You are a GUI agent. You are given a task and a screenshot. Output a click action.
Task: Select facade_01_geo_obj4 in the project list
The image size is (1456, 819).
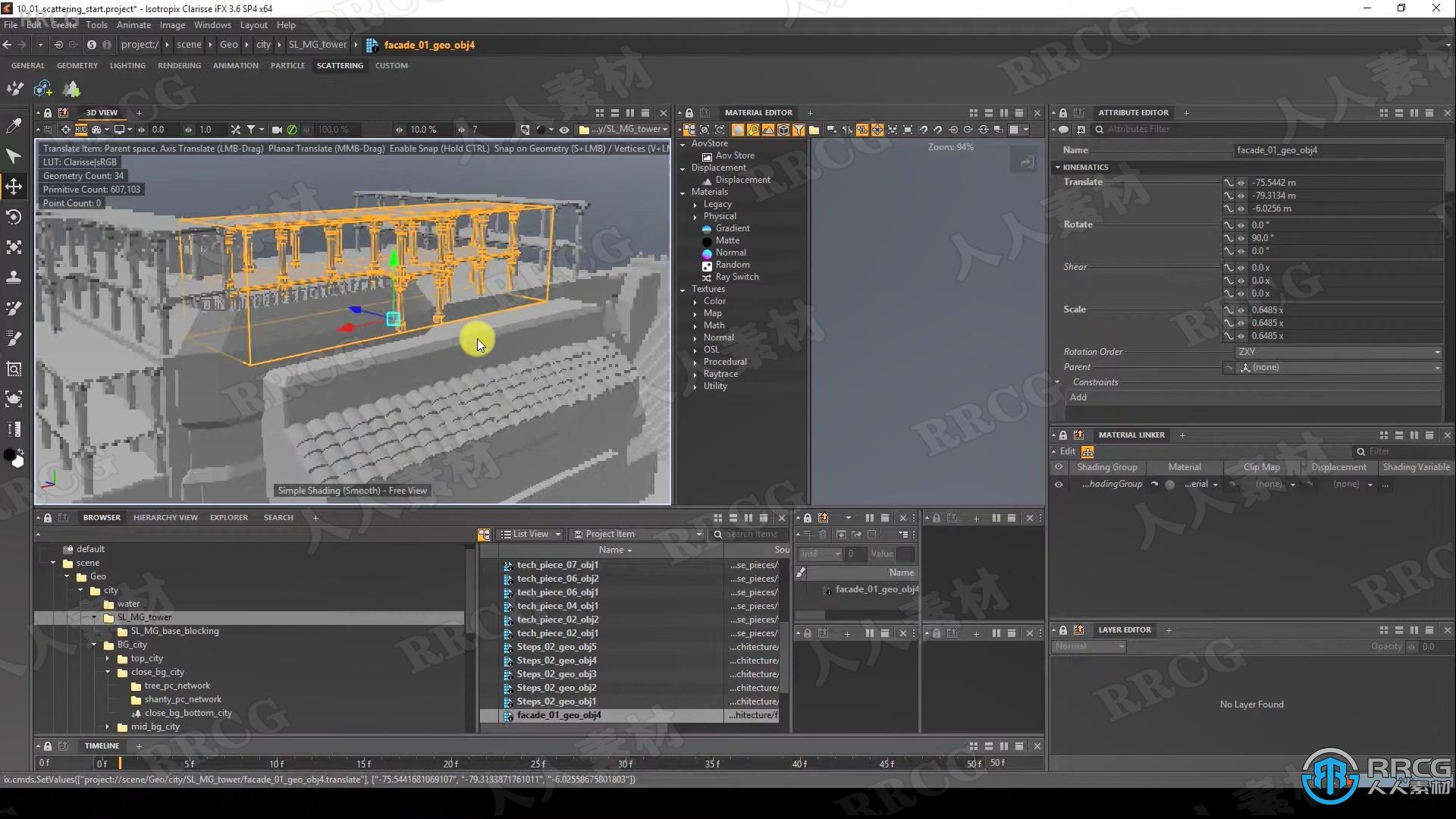558,715
